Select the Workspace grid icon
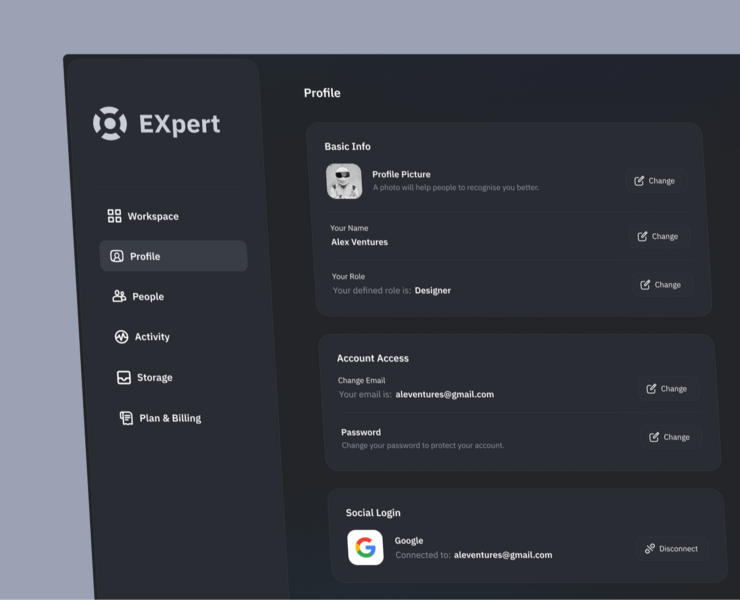This screenshot has width=740, height=600. coord(114,216)
